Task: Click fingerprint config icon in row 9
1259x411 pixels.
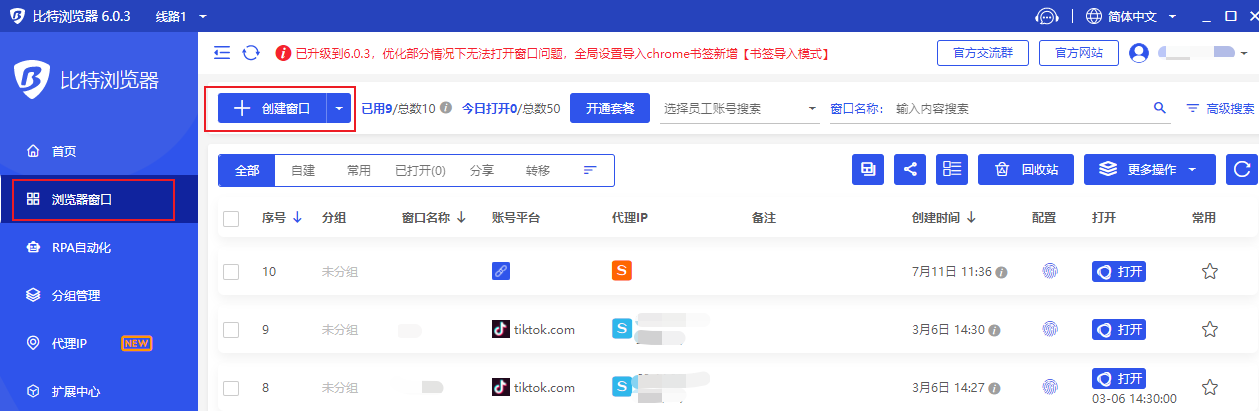Action: coord(1050,329)
